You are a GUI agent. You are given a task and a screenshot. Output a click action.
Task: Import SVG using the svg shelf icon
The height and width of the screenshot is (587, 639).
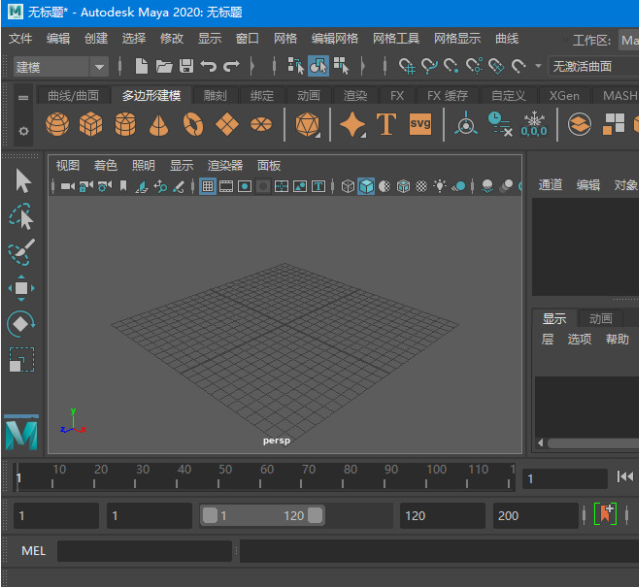pos(420,124)
